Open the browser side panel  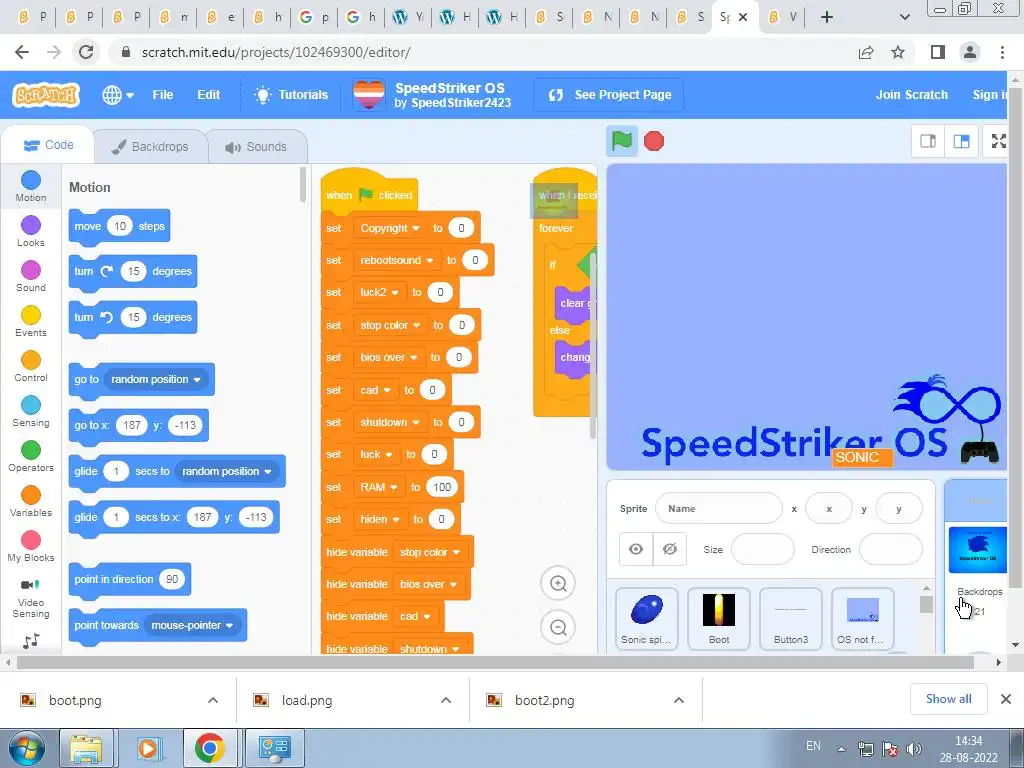coord(938,52)
